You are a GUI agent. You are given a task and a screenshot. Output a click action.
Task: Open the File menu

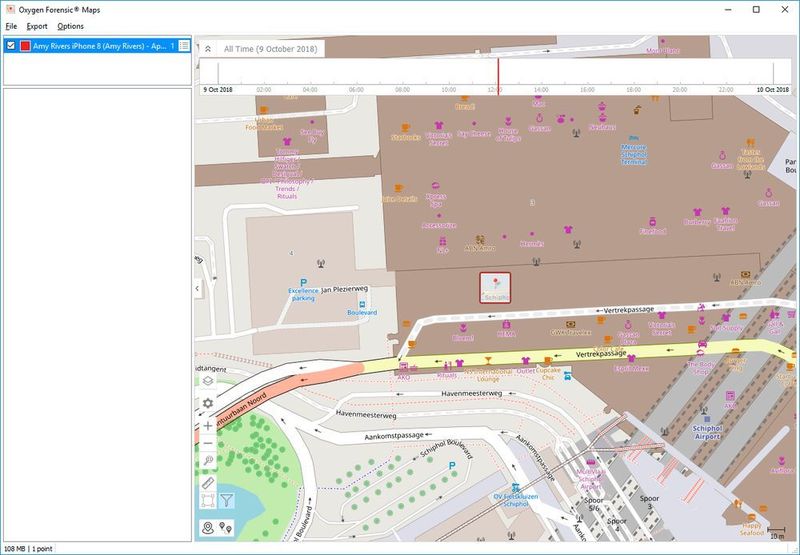click(x=11, y=26)
